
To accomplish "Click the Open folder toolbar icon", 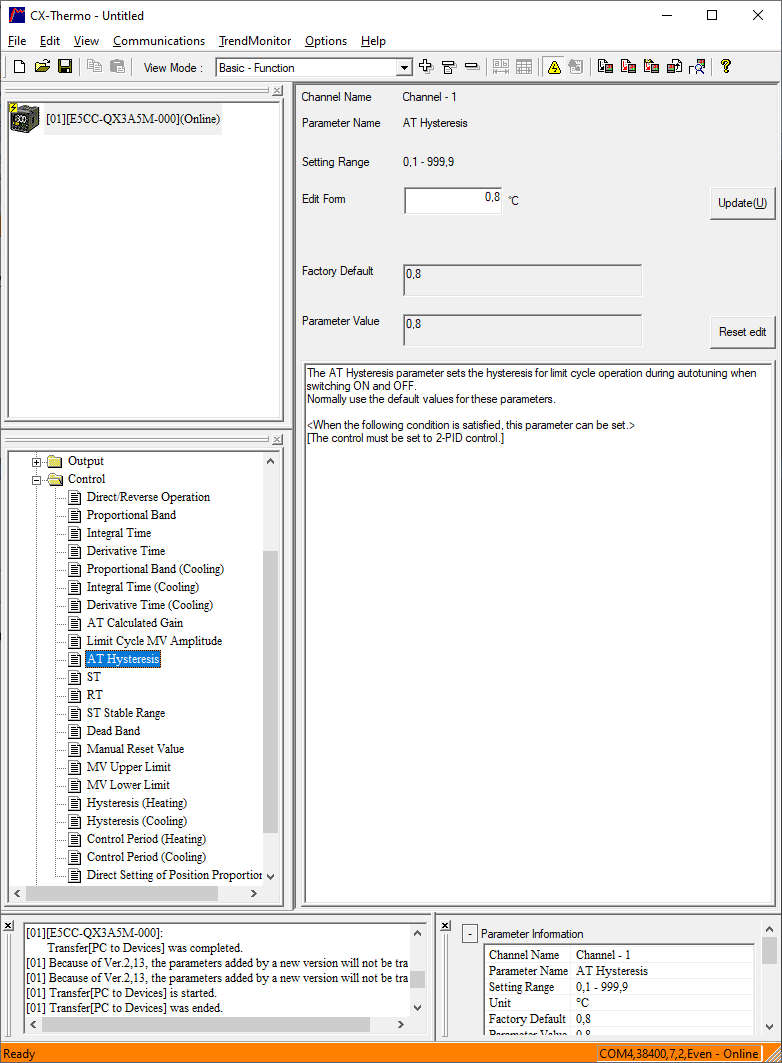I will pos(42,66).
